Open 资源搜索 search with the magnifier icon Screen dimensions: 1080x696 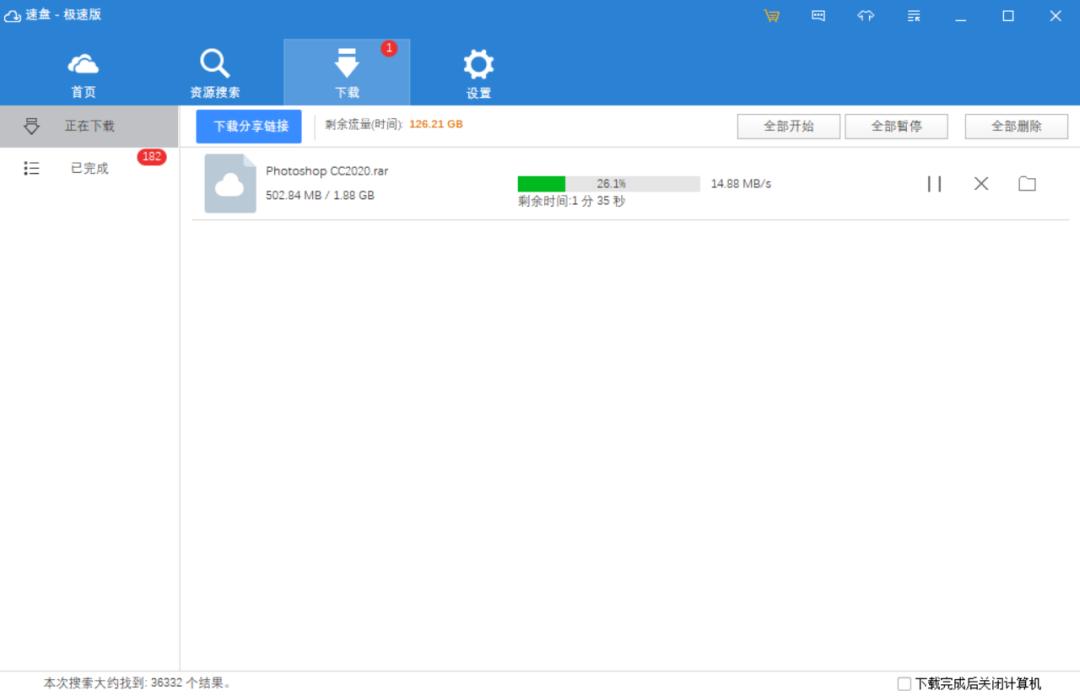pos(215,62)
